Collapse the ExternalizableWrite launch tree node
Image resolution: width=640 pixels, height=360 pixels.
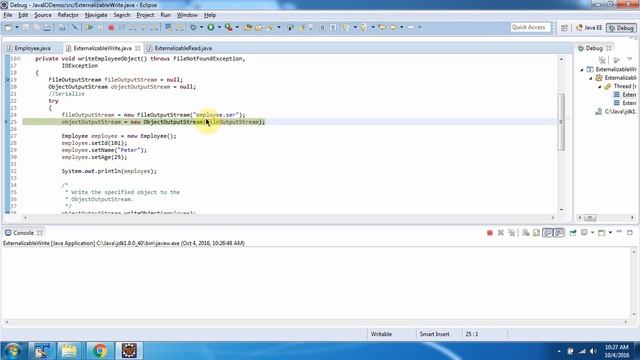(582, 69)
